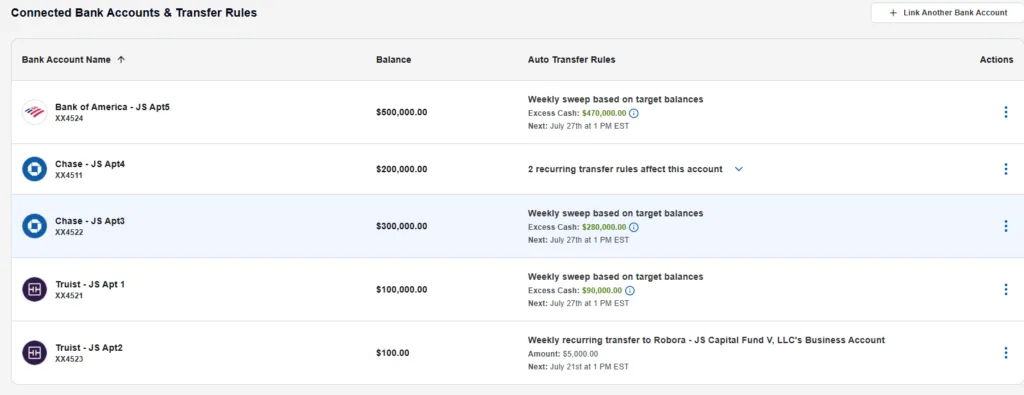Click the $90,000.00 excess cash amount
The image size is (1024, 395).
(602, 291)
